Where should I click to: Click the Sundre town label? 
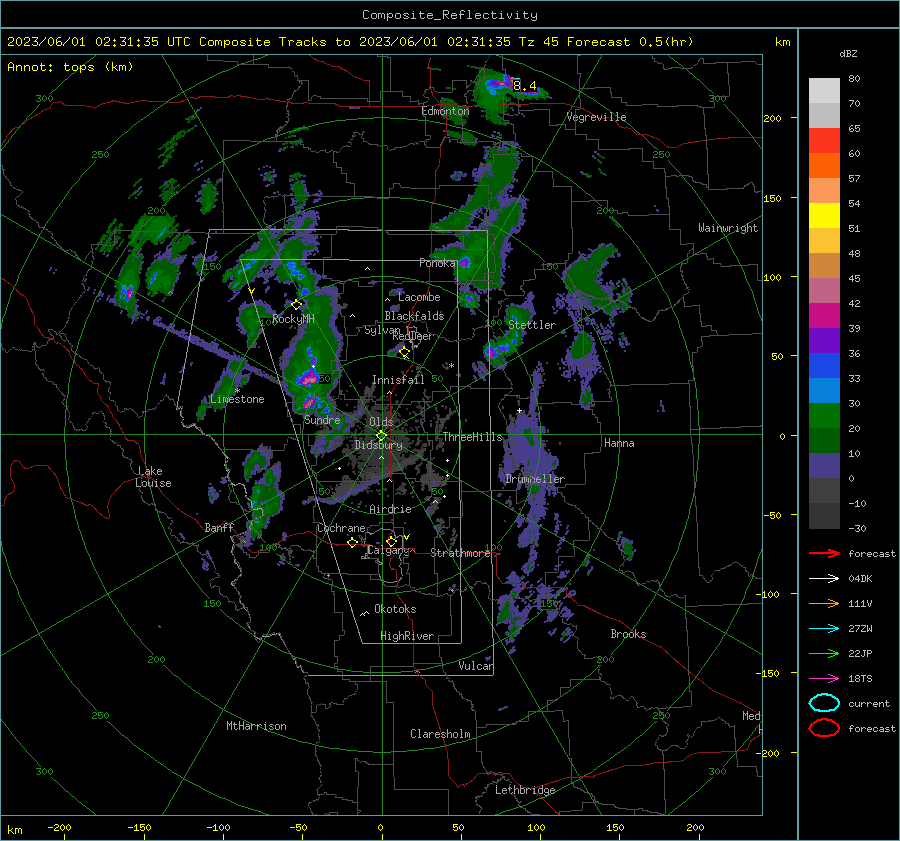tap(322, 420)
